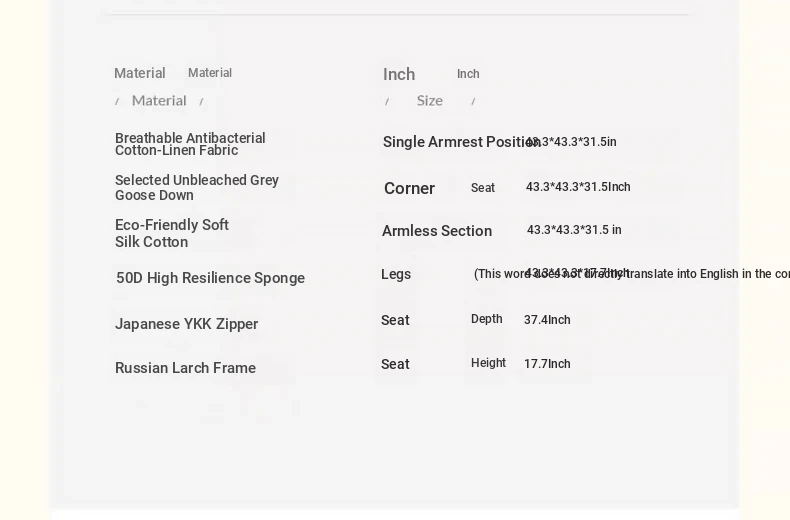This screenshot has height=520, width=790.
Task: Click the Legs row label
Action: [396, 274]
